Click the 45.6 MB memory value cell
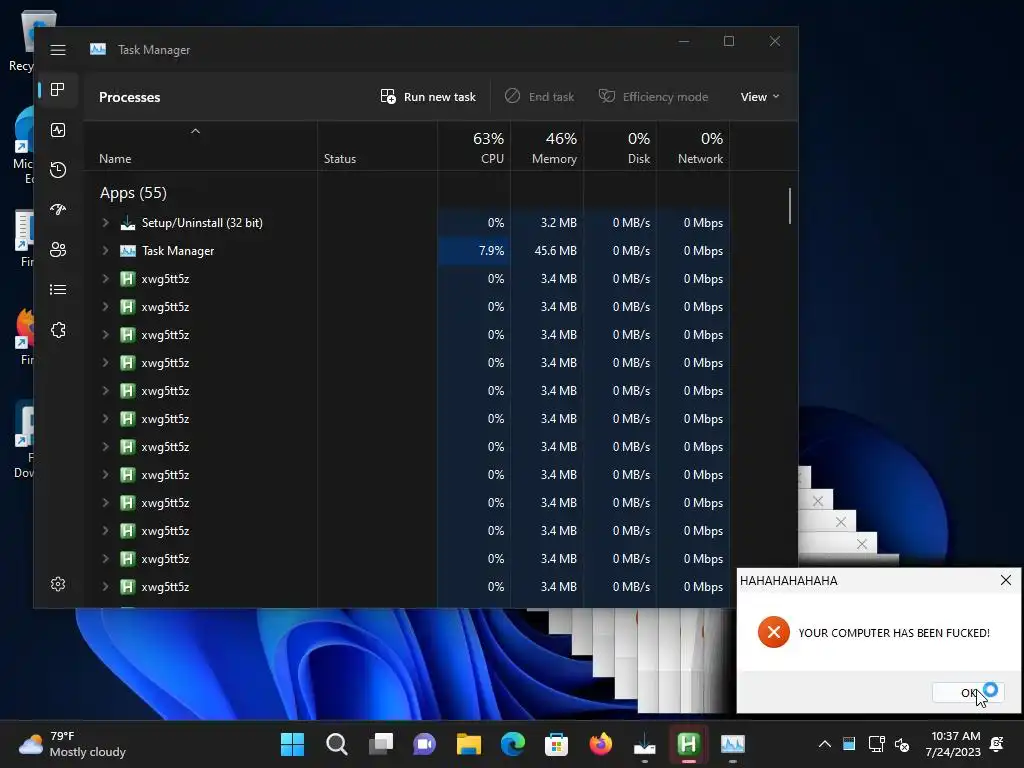The image size is (1024, 768). 547,251
